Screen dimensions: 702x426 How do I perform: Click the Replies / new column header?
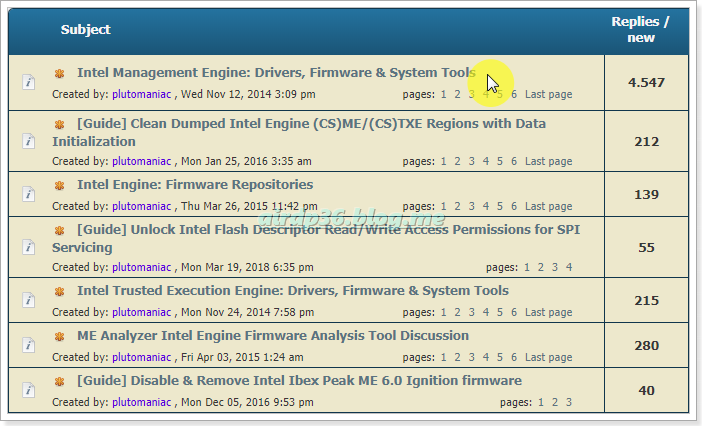pos(640,30)
